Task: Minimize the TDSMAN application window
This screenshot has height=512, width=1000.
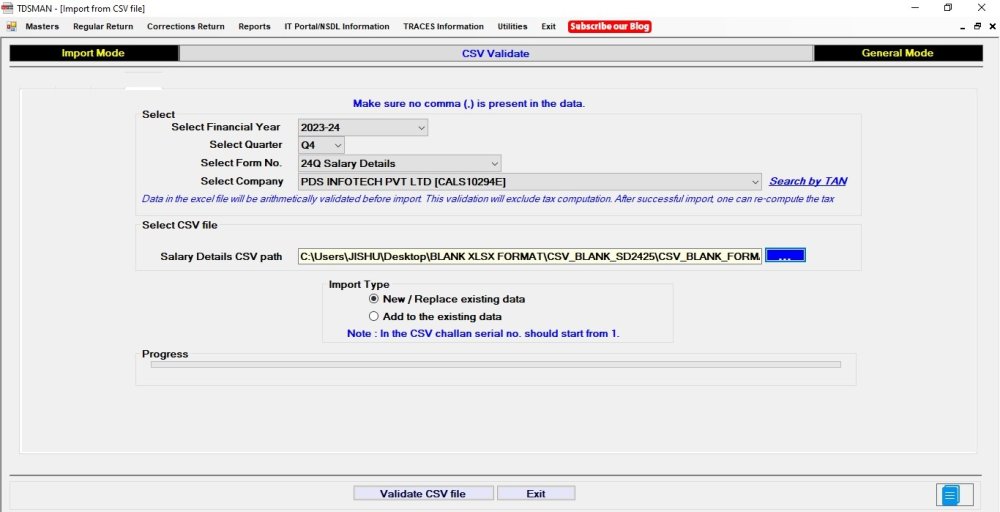Action: (915, 8)
